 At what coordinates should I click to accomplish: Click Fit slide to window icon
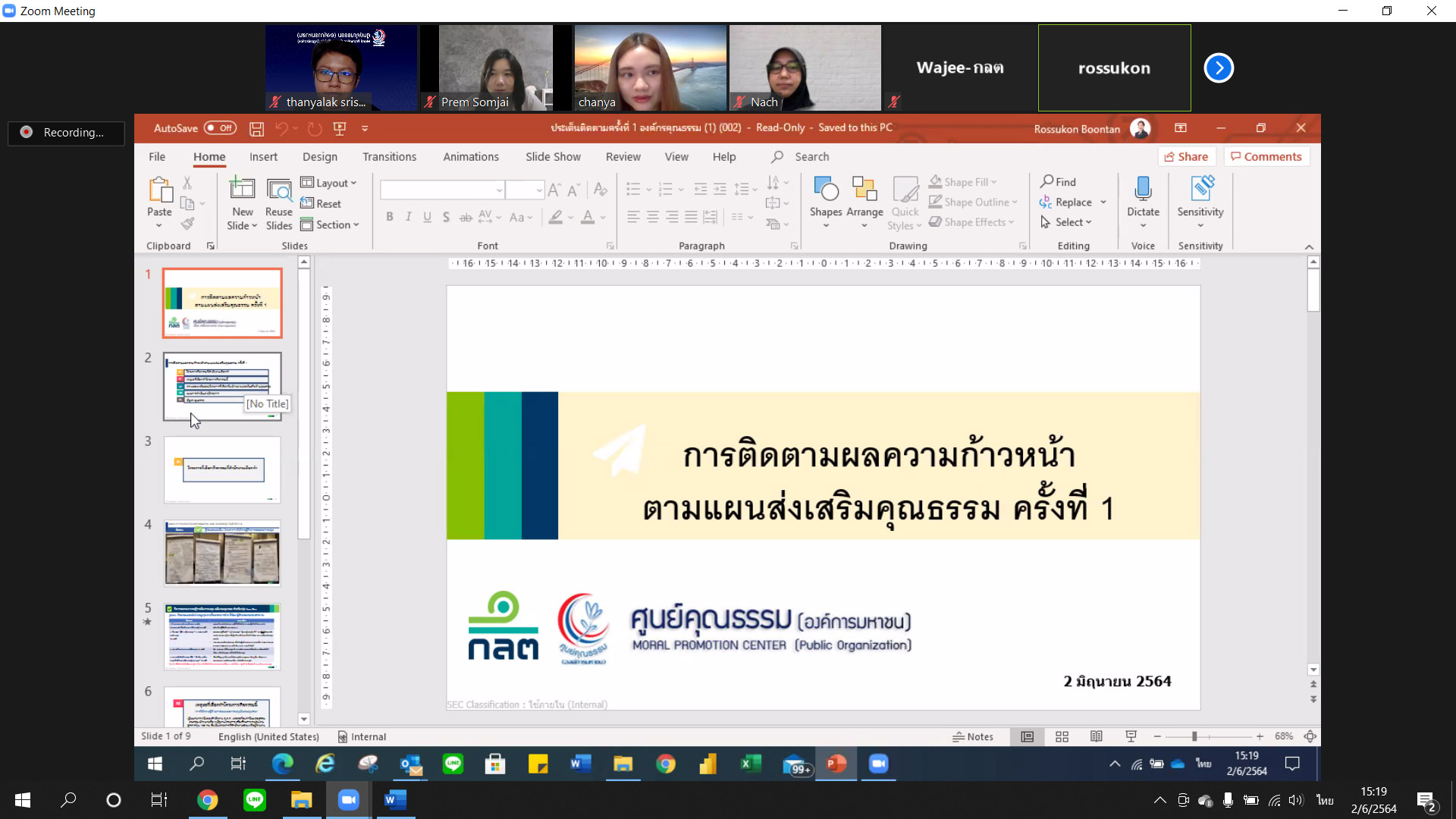1310,736
